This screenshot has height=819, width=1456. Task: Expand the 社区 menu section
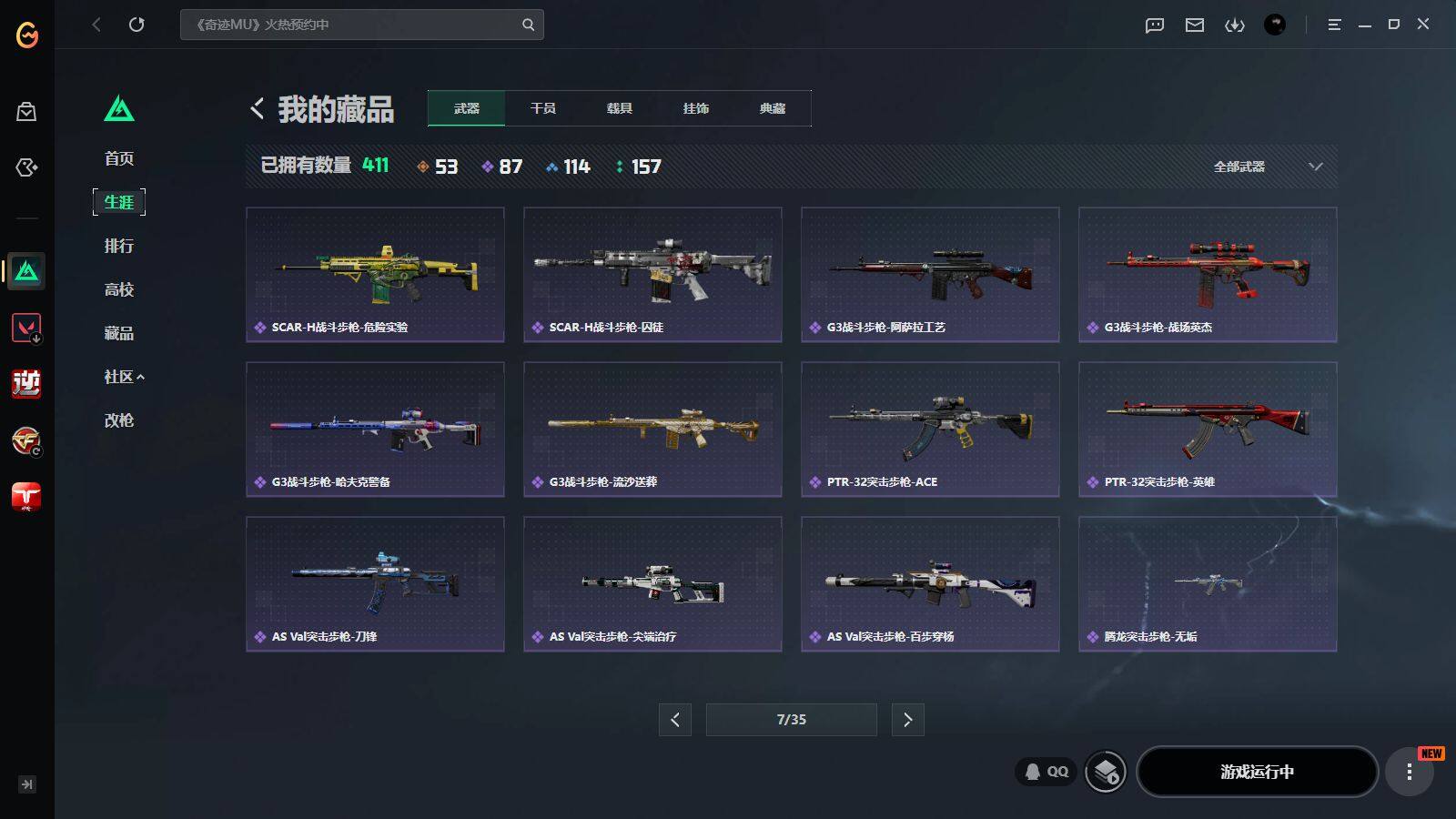pos(125,377)
